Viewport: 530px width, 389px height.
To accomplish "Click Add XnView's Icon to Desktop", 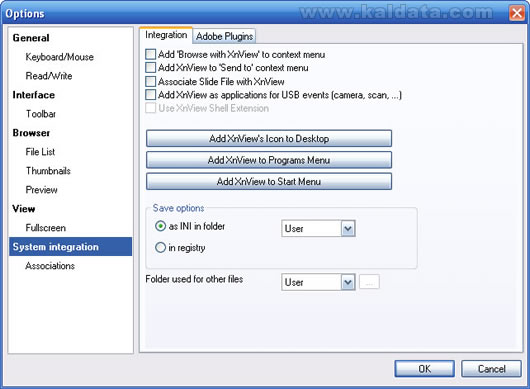I will tap(269, 138).
